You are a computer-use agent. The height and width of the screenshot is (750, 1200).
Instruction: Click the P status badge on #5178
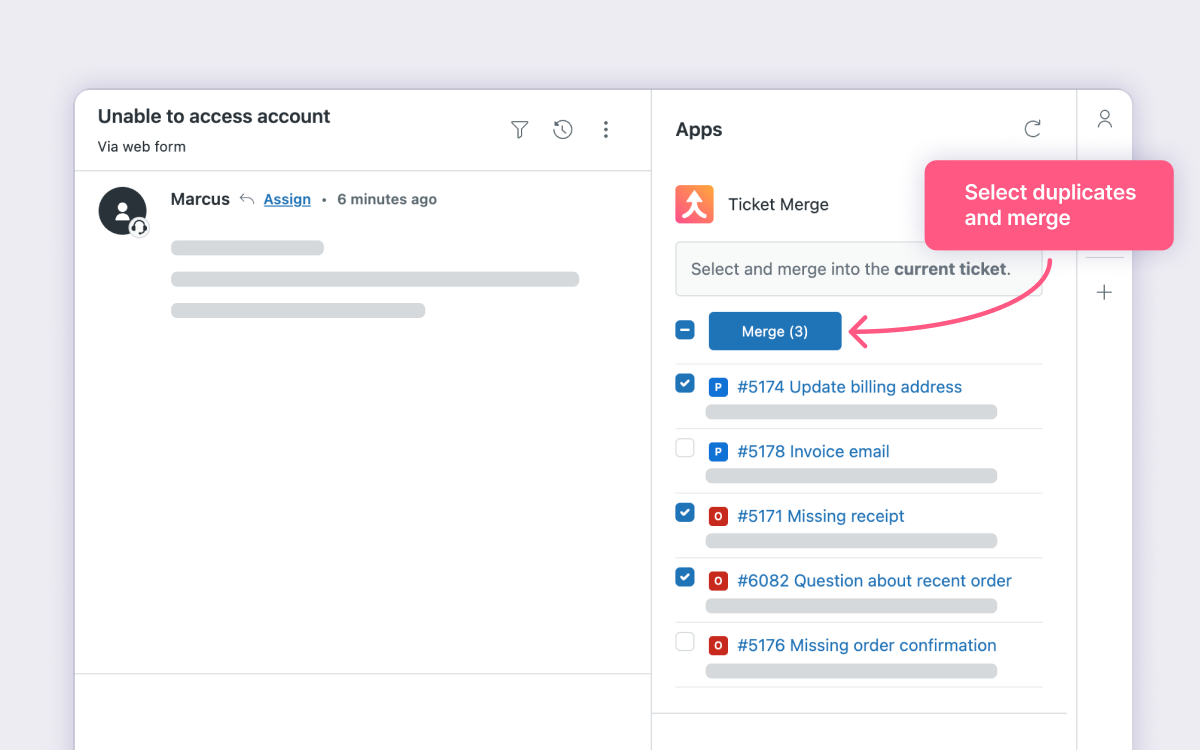[x=718, y=452]
